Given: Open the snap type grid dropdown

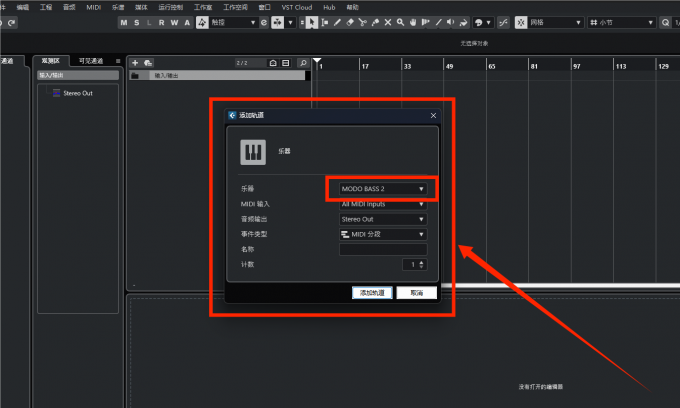Looking at the screenshot, I should pyautogui.click(x=555, y=23).
